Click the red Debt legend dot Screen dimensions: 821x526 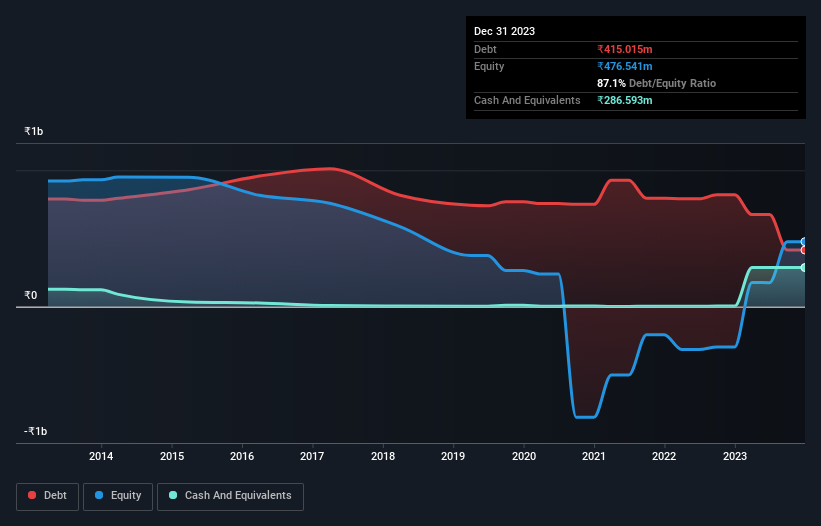pos(32,495)
